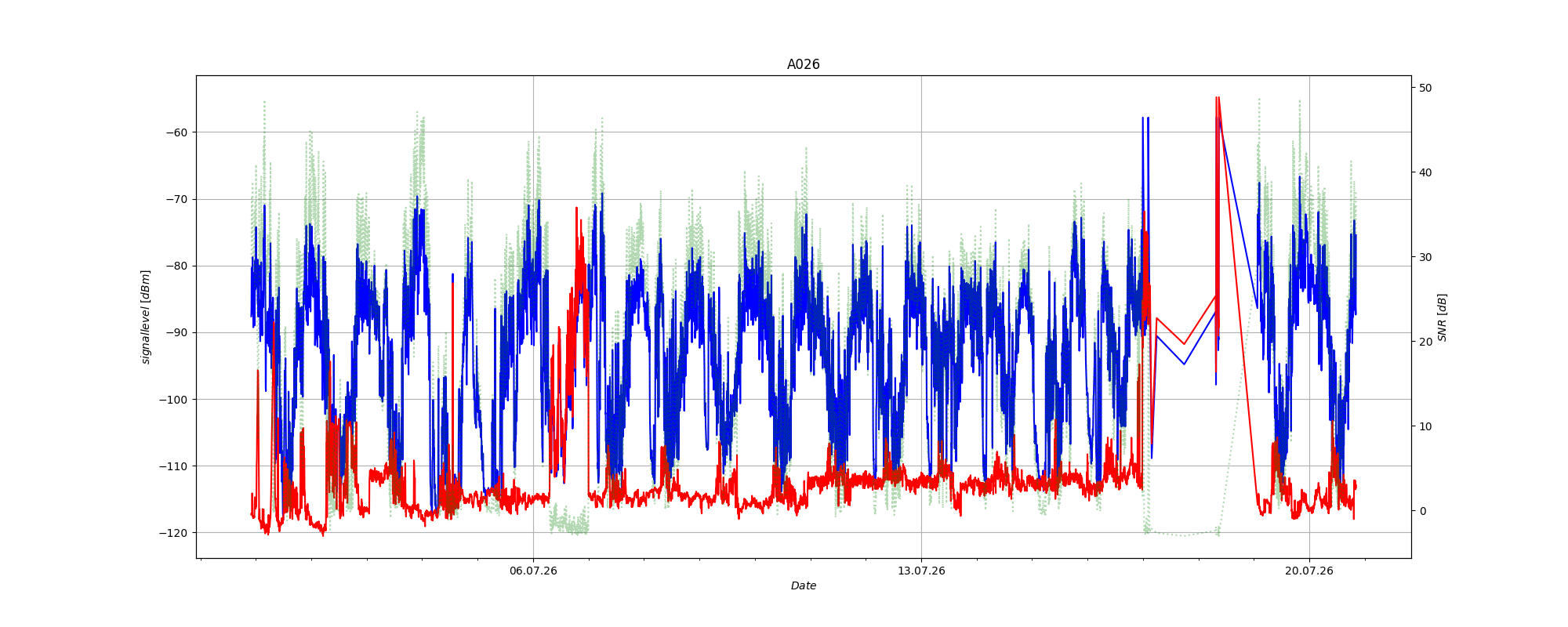This screenshot has width=1568, height=627.
Task: Click the 13.07.26 date tick label
Action: [921, 571]
